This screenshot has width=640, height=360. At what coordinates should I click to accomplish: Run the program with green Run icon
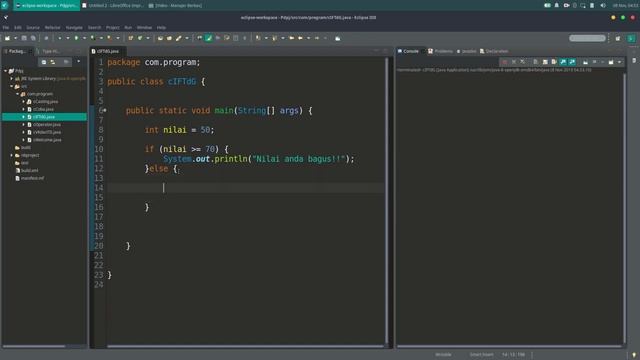pyautogui.click(x=76, y=38)
